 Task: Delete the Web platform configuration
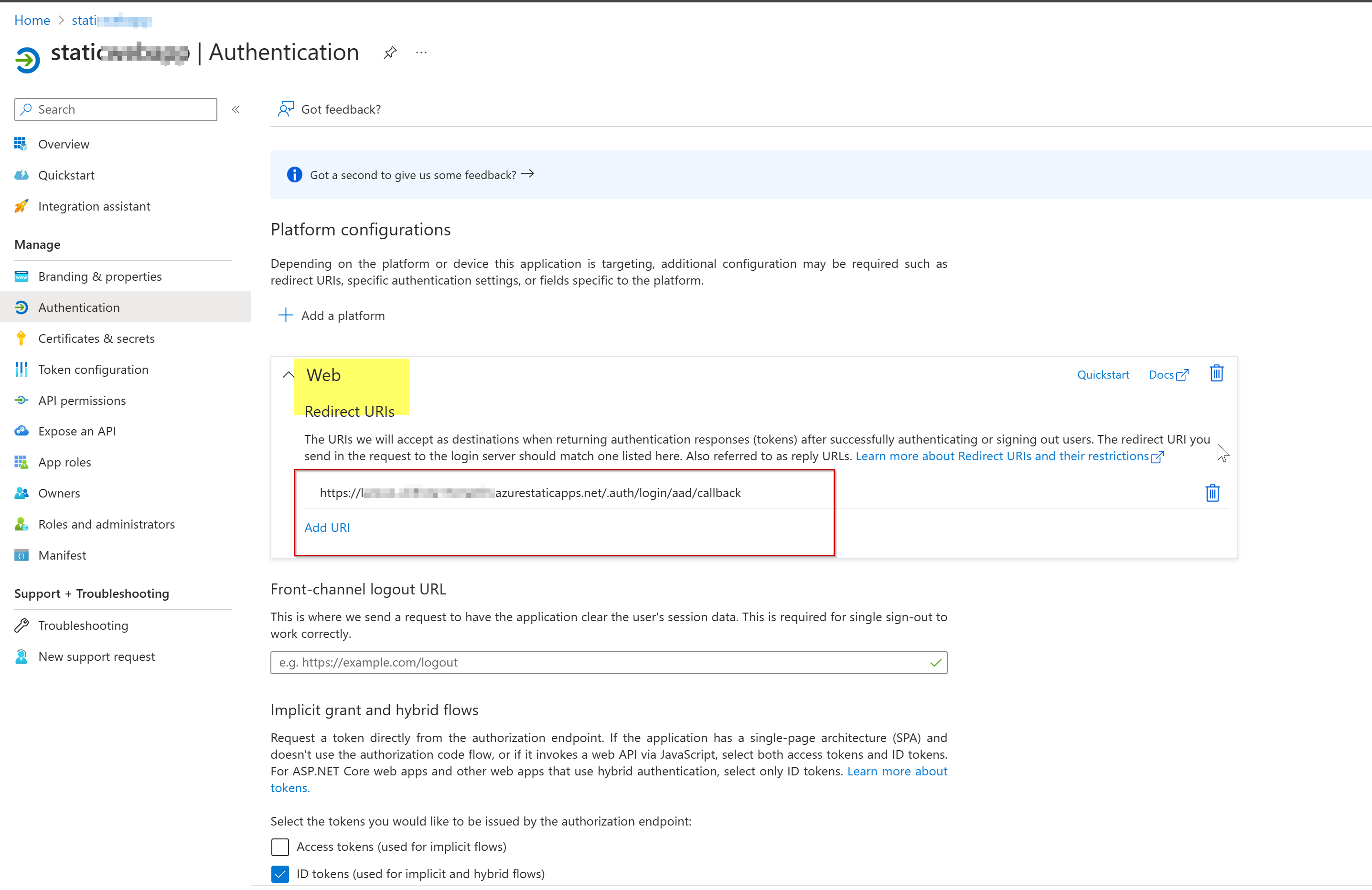(x=1216, y=374)
